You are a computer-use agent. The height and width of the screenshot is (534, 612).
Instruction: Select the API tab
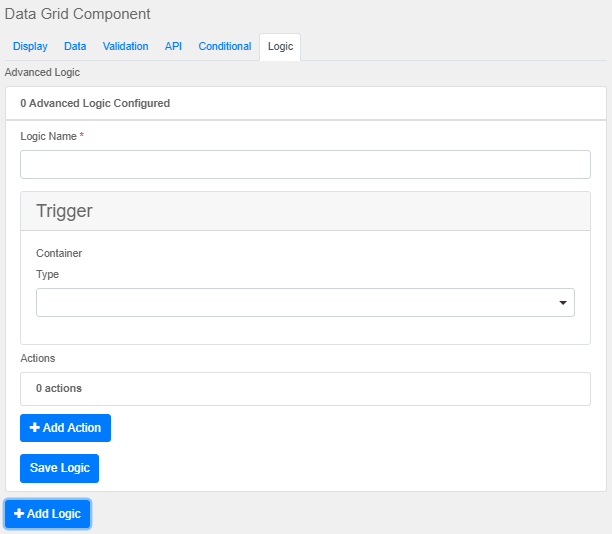point(173,46)
